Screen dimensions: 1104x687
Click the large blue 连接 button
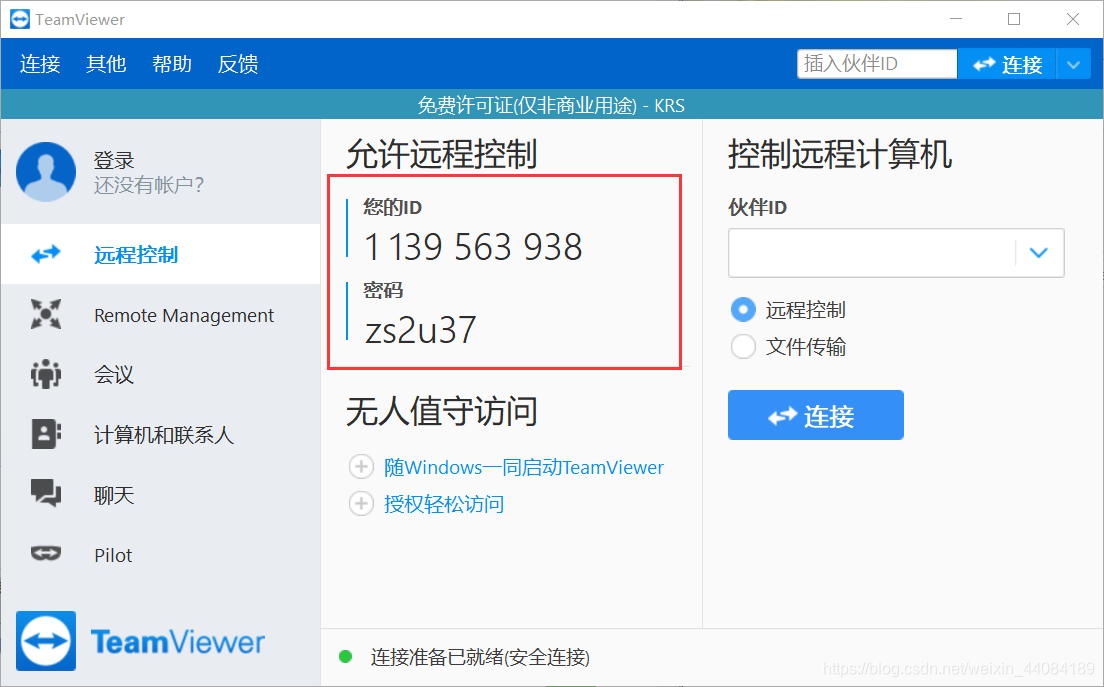[x=816, y=415]
